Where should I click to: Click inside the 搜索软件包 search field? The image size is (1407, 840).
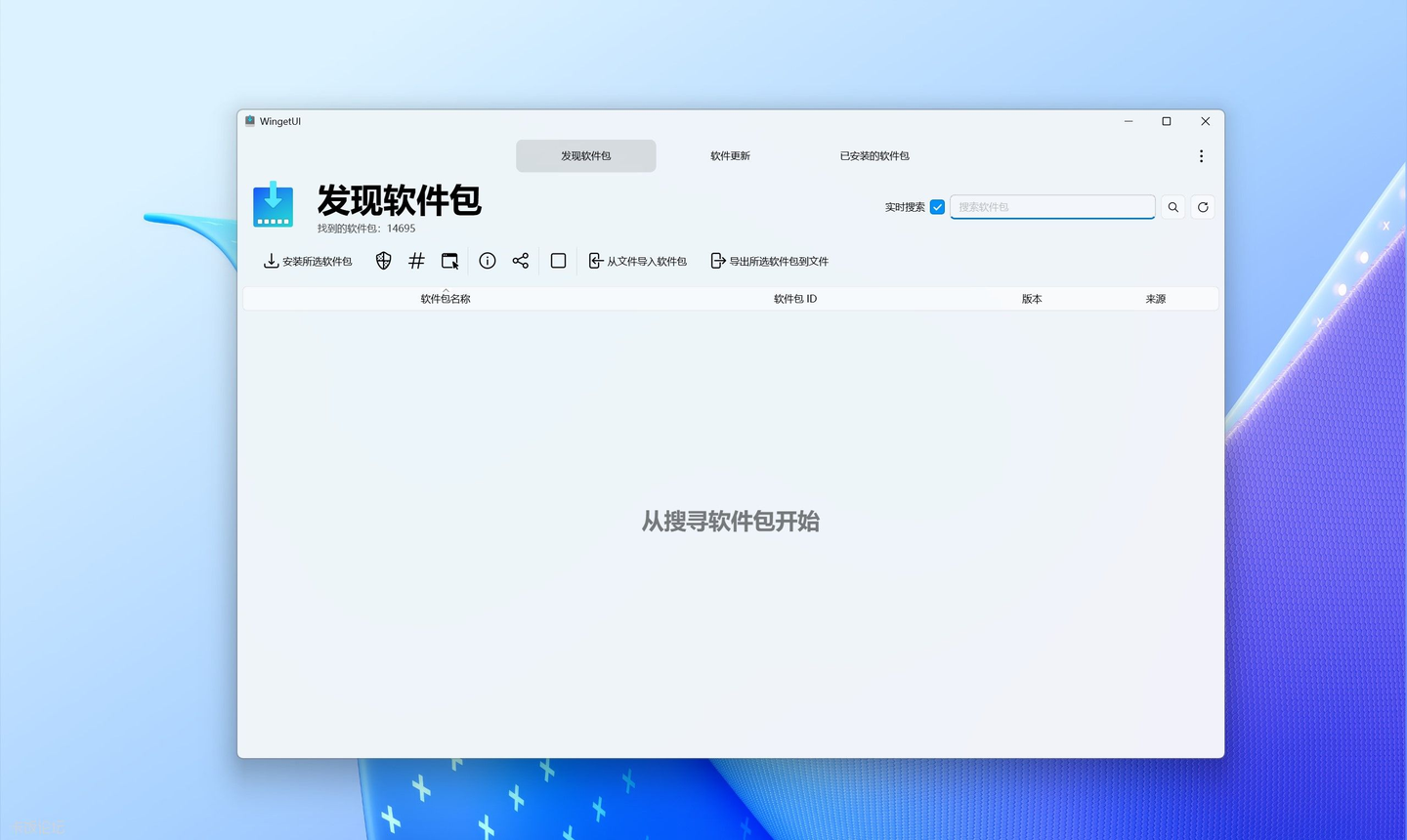[1052, 206]
